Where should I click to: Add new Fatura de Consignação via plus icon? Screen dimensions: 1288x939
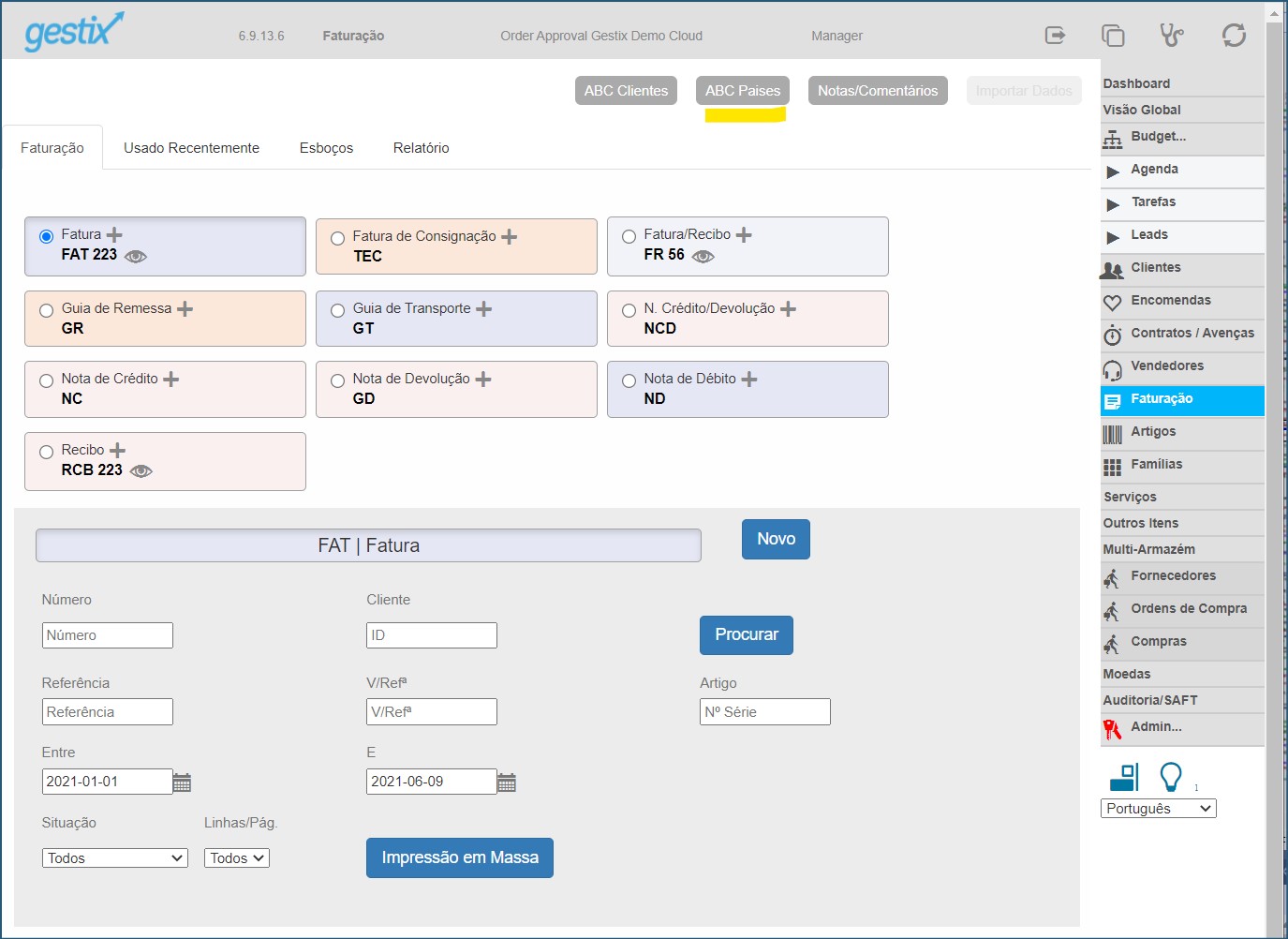[509, 236]
